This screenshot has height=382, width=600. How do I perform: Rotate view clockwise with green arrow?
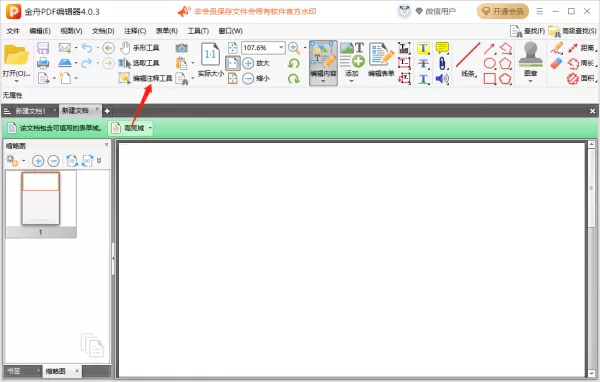tap(293, 78)
